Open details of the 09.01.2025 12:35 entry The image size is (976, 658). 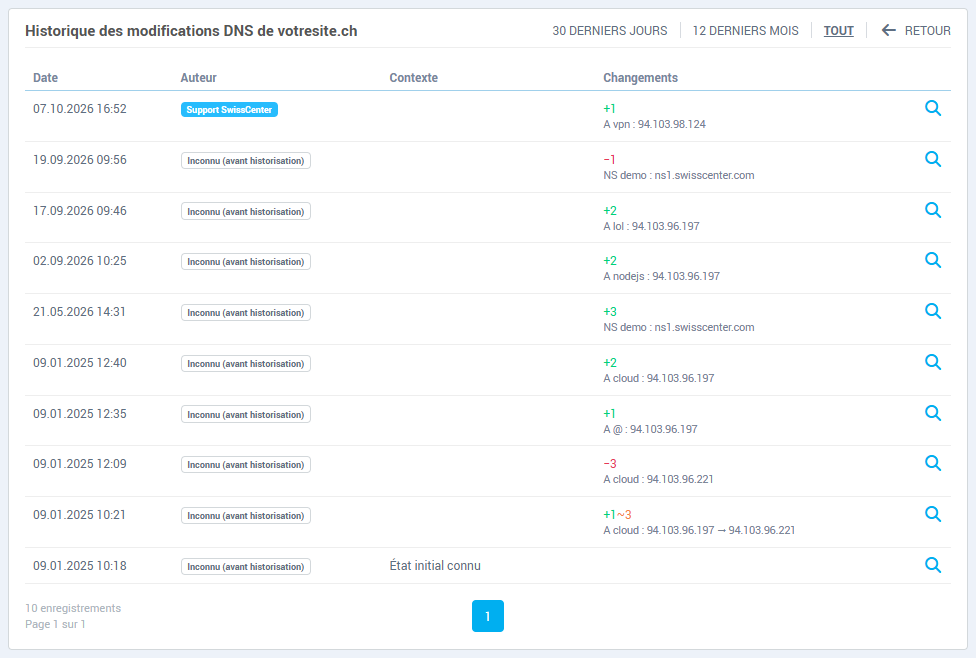click(x=932, y=413)
